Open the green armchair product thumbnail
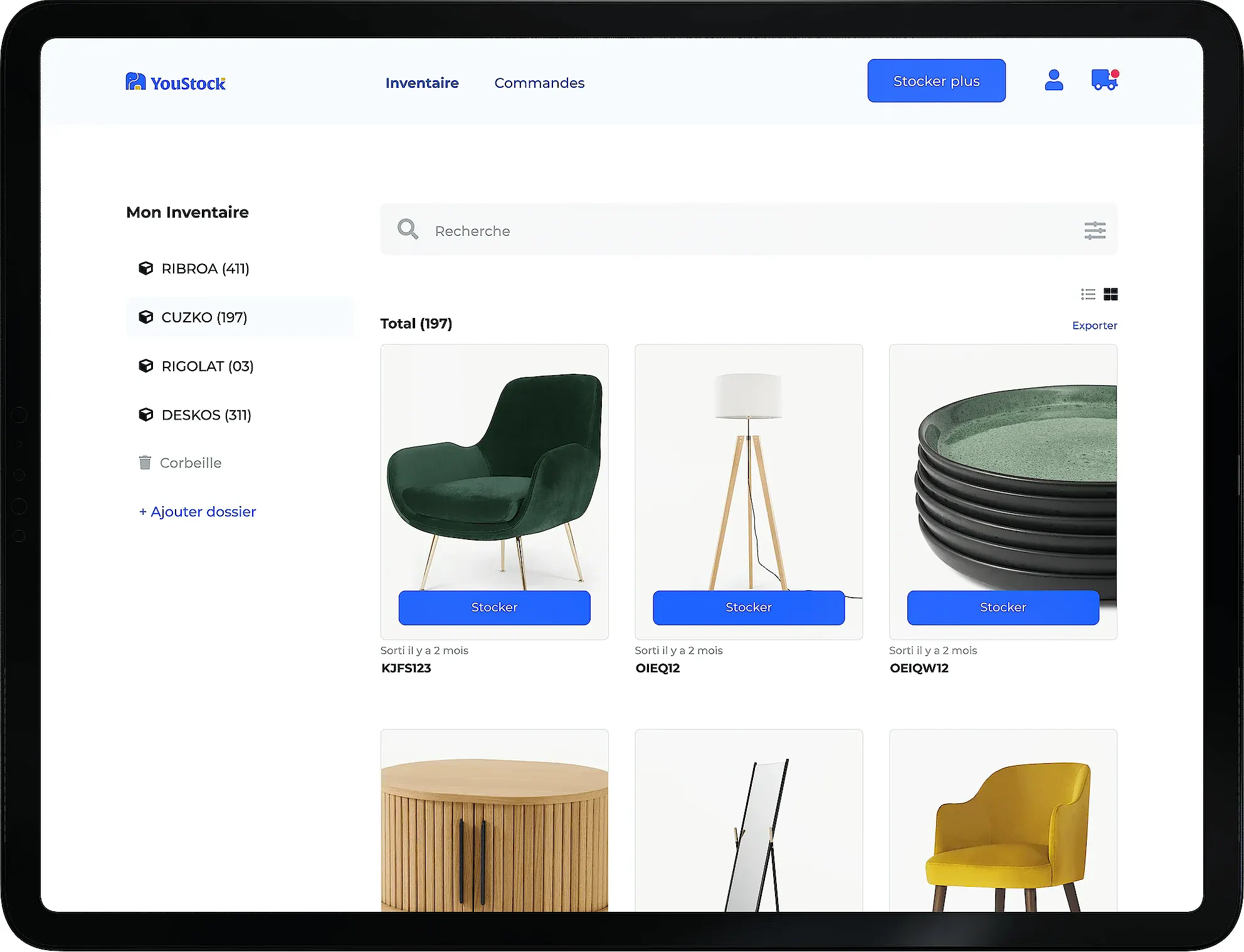Viewport: 1244px width, 952px height. (x=494, y=470)
